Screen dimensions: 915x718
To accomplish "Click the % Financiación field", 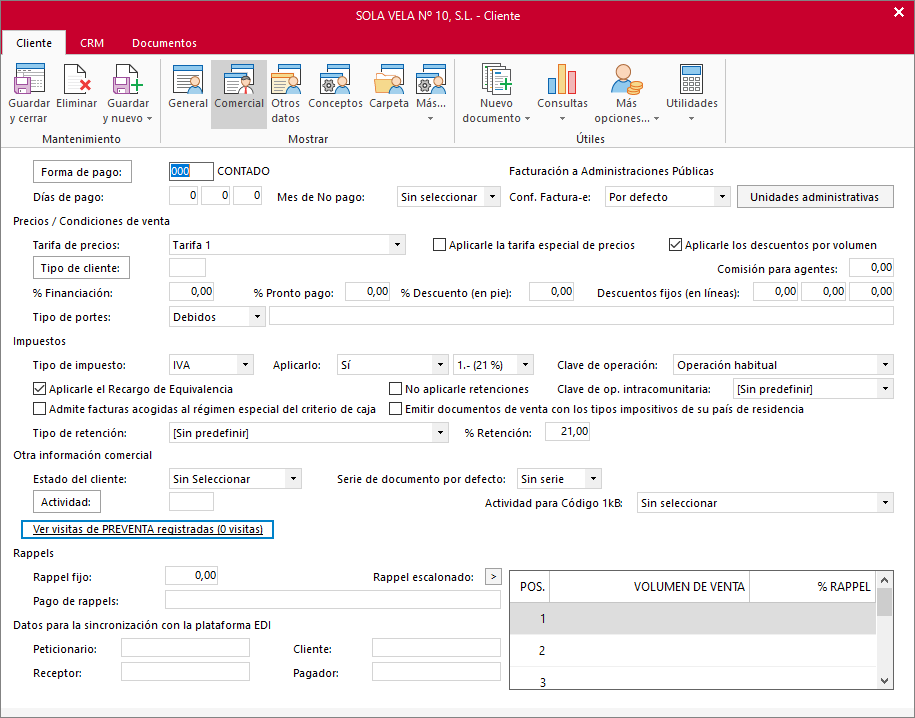I will 191,291.
